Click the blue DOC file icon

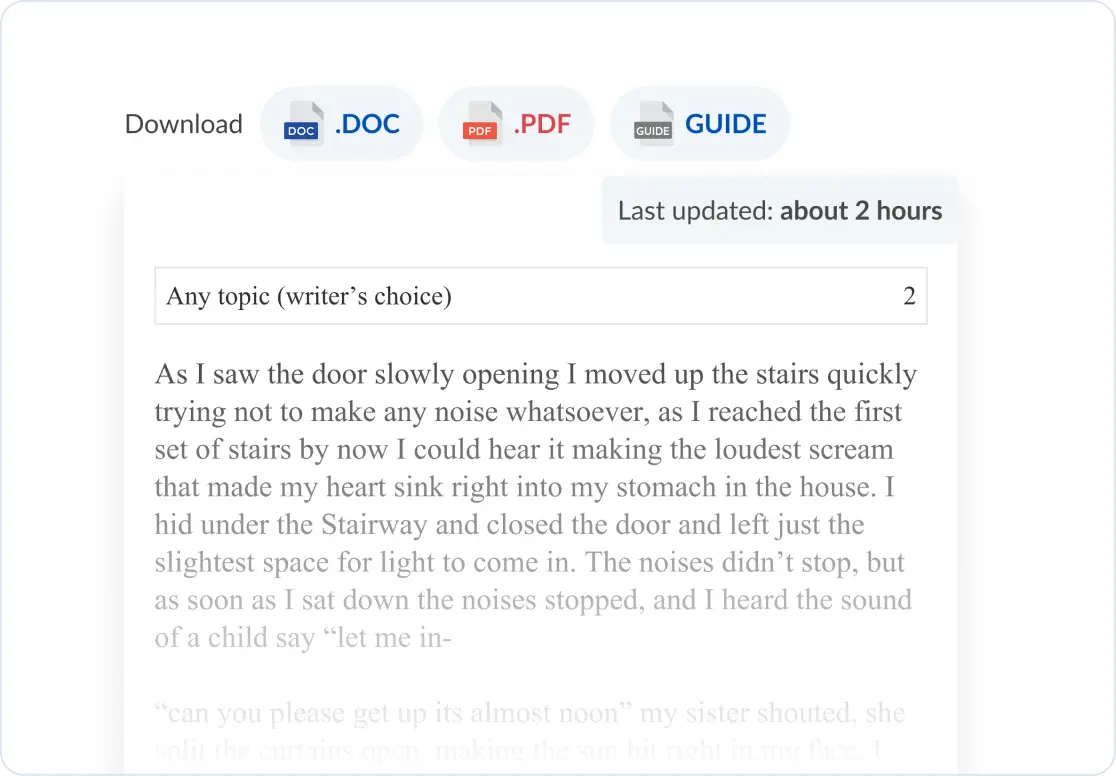click(304, 124)
